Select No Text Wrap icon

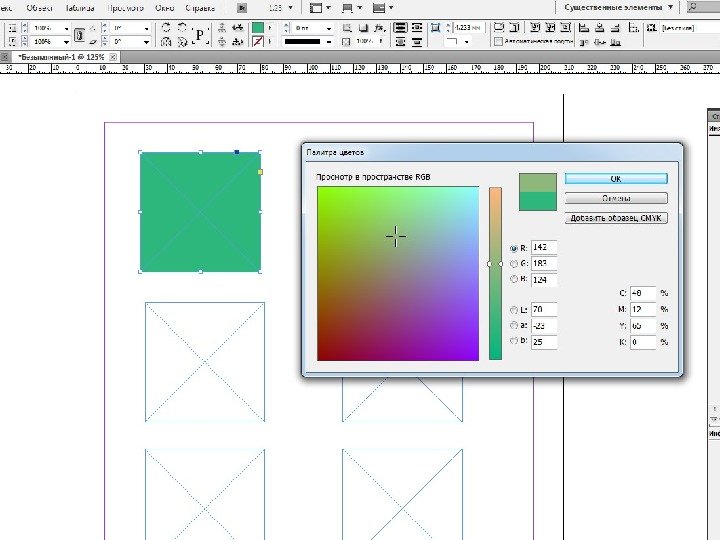[400, 28]
